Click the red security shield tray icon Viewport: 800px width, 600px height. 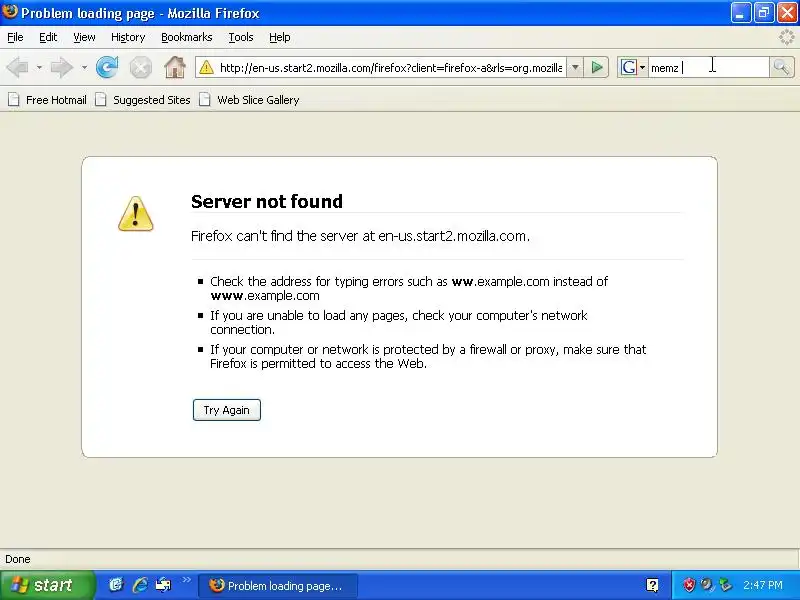[689, 585]
